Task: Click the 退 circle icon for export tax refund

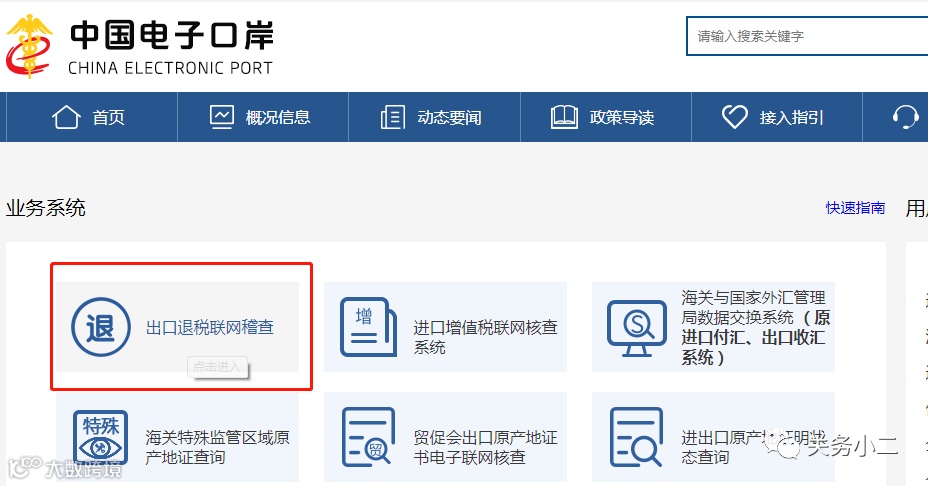Action: 101,327
